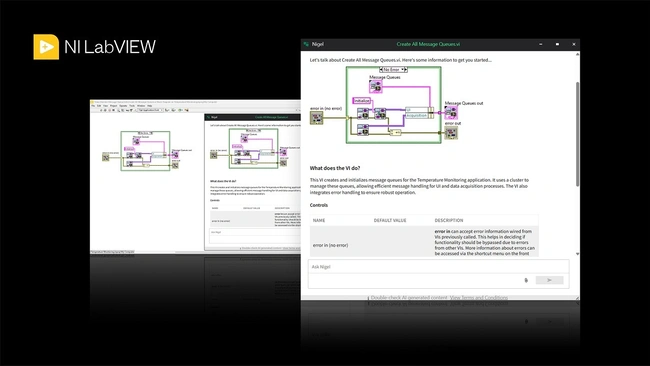Viewport: 650px width, 366px height.
Task: Click the error in (no error) terminal icon
Action: pyautogui.click(x=316, y=118)
